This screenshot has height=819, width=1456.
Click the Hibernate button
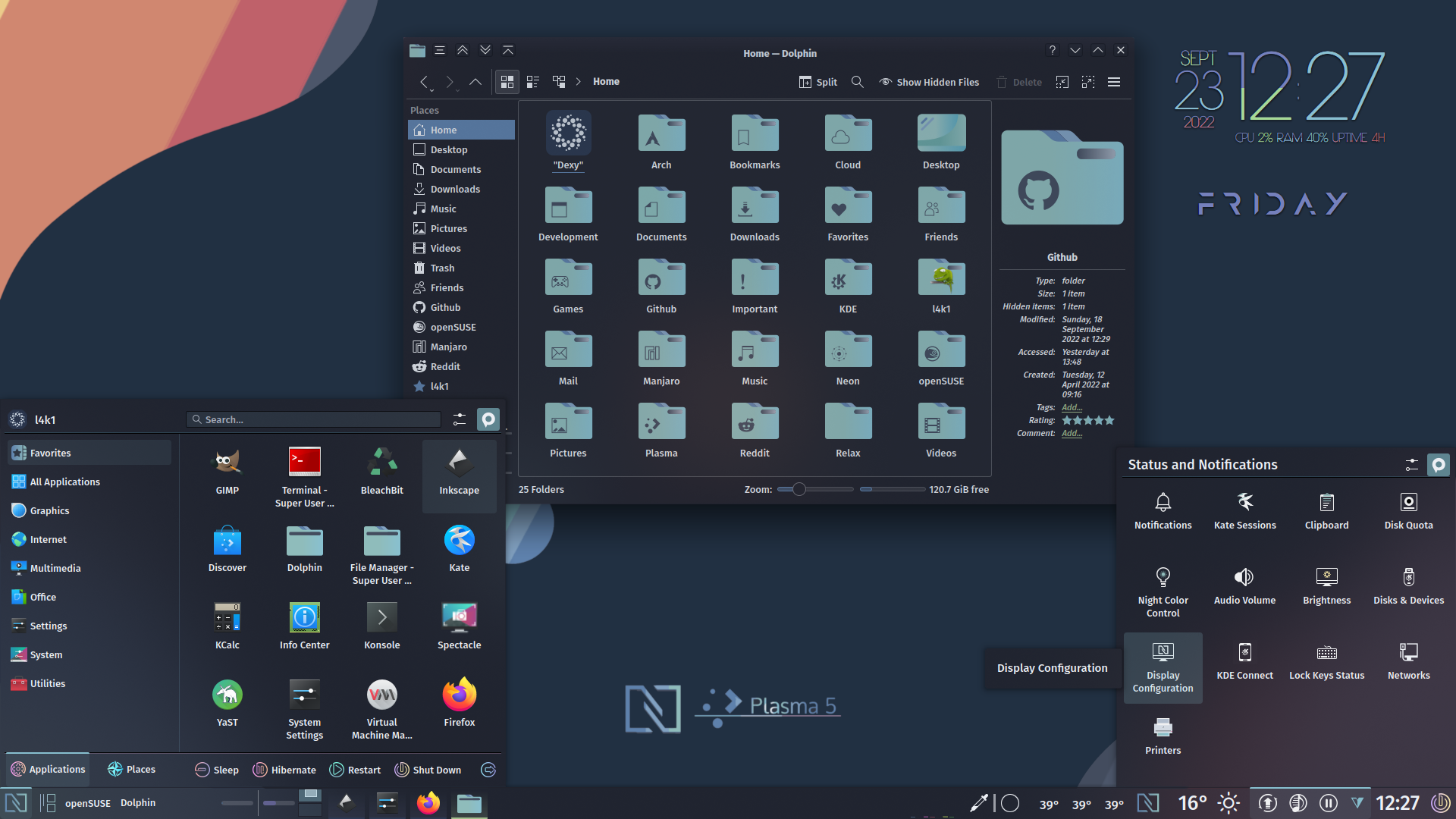284,770
